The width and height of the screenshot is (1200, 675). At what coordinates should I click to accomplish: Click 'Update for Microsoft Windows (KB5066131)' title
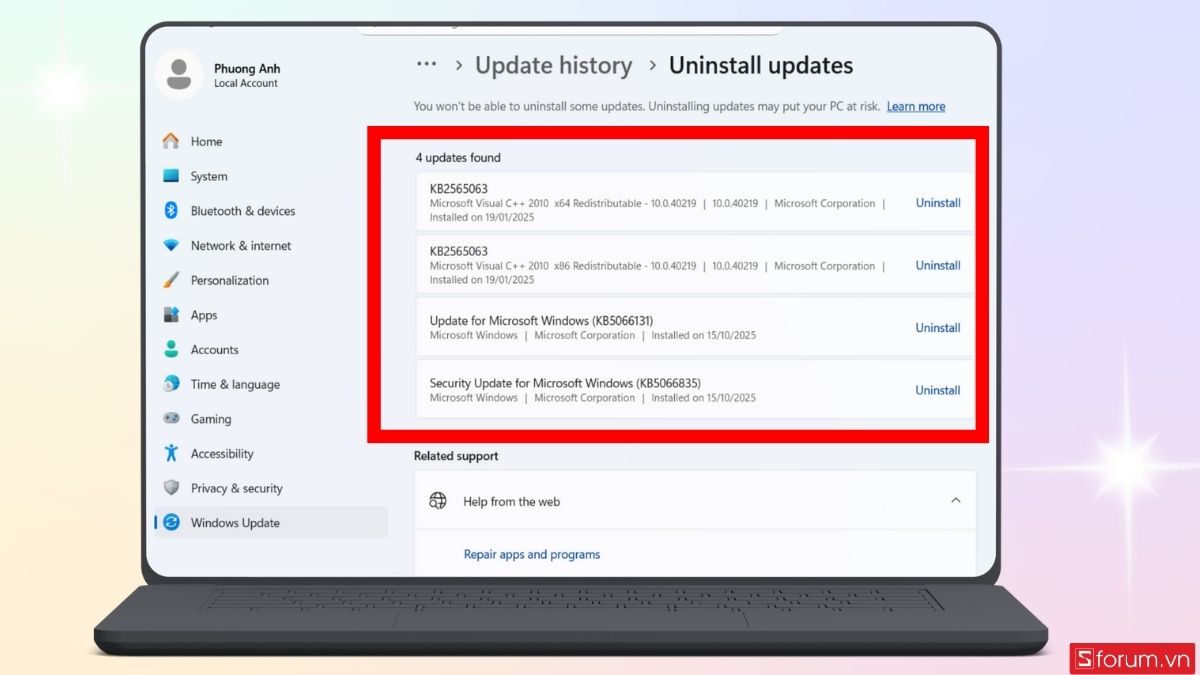pos(541,321)
